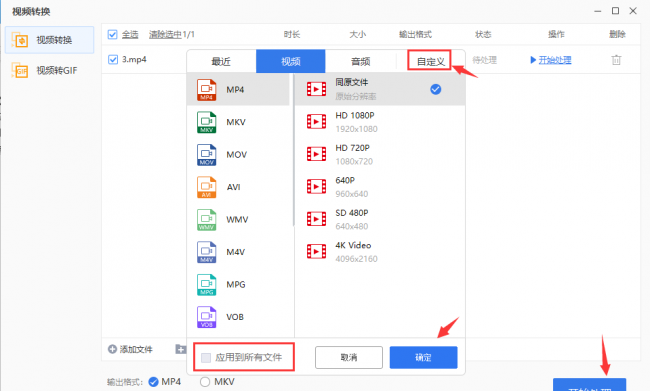650x391 pixels.
Task: Minimize the 视频转换 window
Action: (x=597, y=11)
